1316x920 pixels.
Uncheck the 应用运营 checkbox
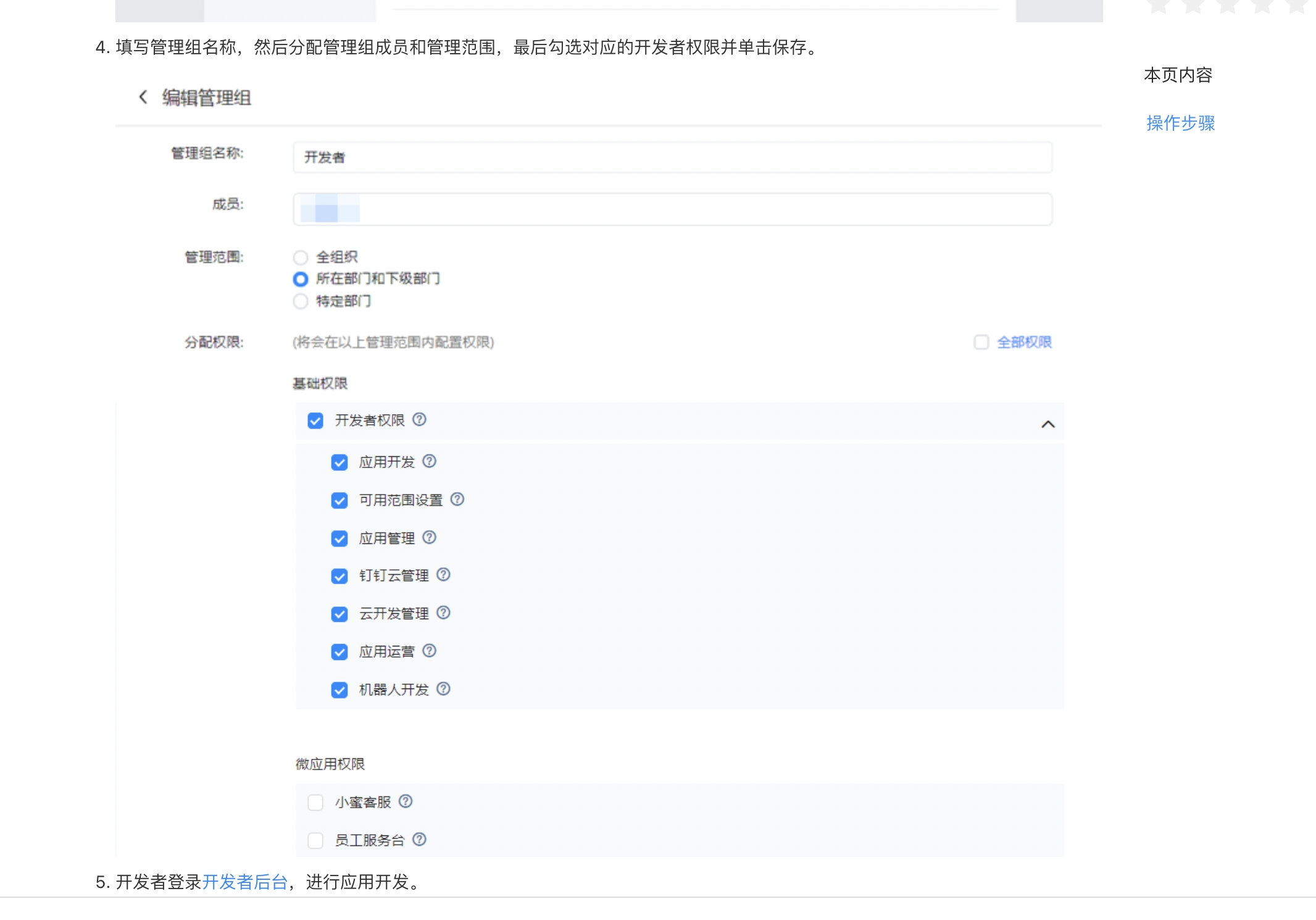[339, 652]
